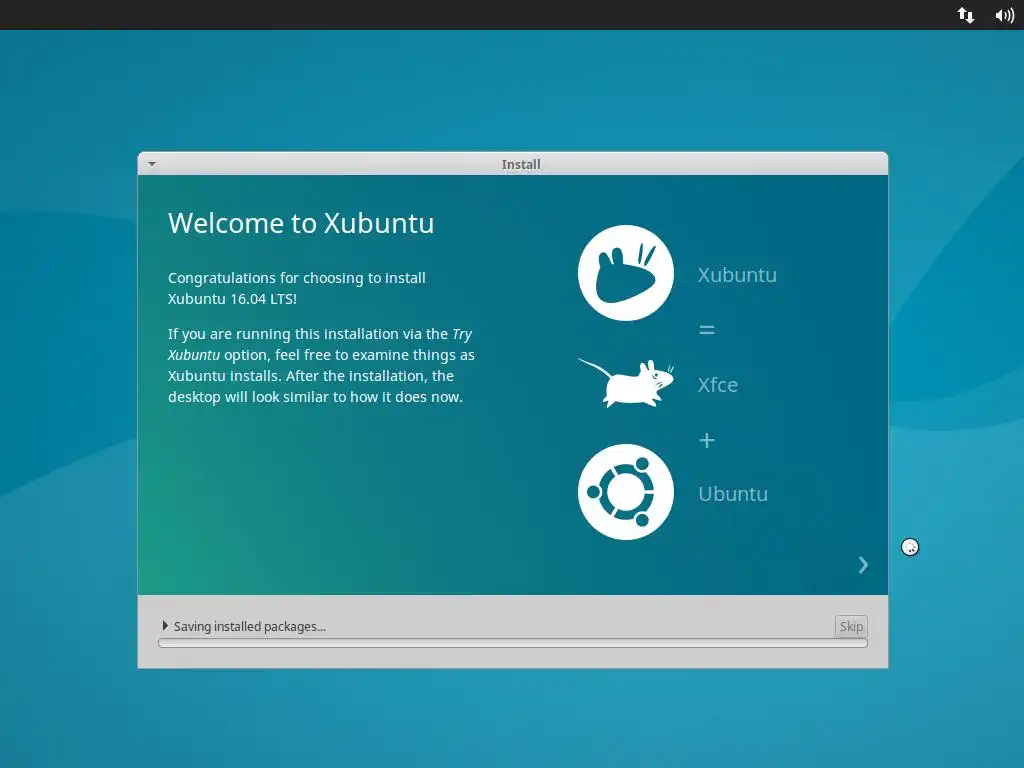Click the 'Install' window title

520,165
